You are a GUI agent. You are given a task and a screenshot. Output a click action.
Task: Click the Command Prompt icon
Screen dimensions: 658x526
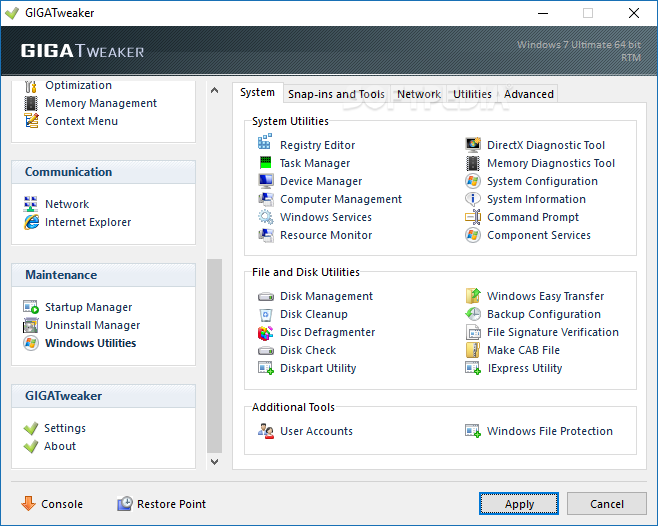pyautogui.click(x=473, y=217)
